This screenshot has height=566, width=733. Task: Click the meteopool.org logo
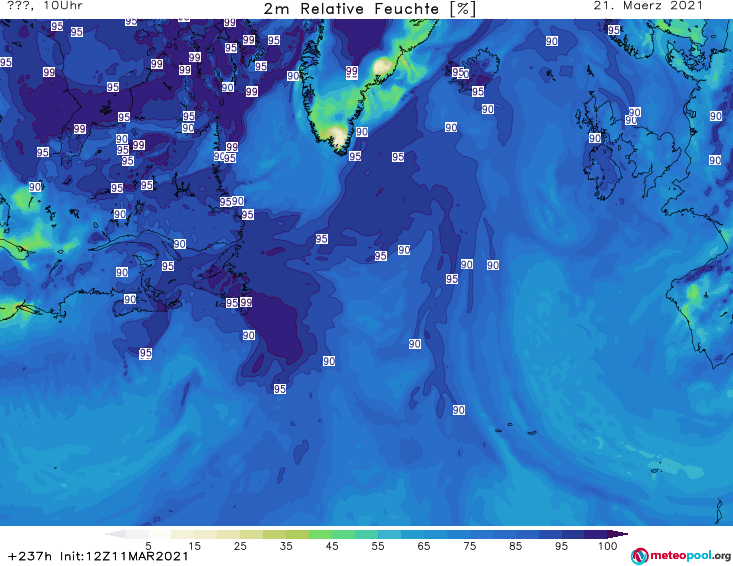(681, 556)
